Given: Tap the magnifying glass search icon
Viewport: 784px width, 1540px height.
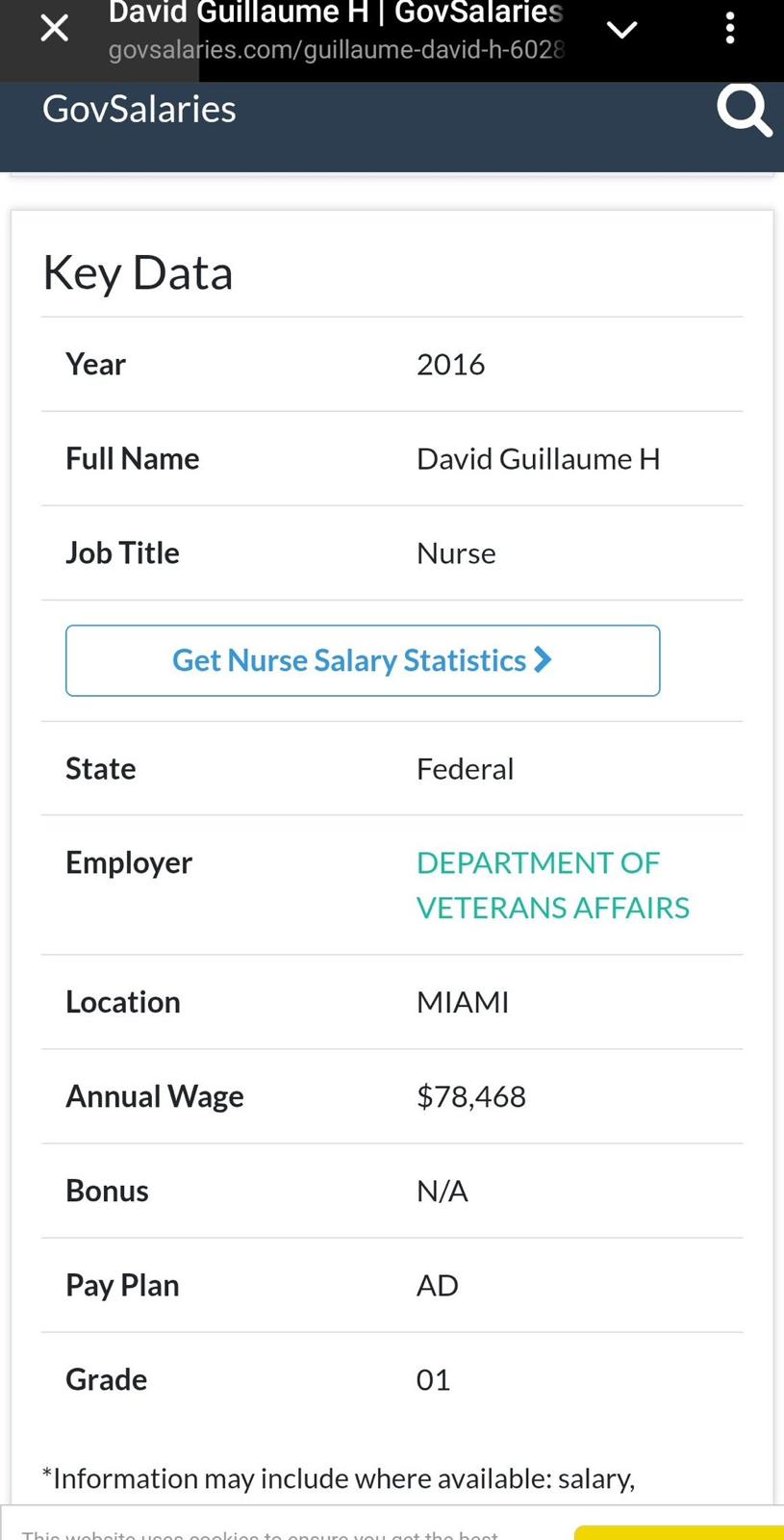Looking at the screenshot, I should (744, 111).
